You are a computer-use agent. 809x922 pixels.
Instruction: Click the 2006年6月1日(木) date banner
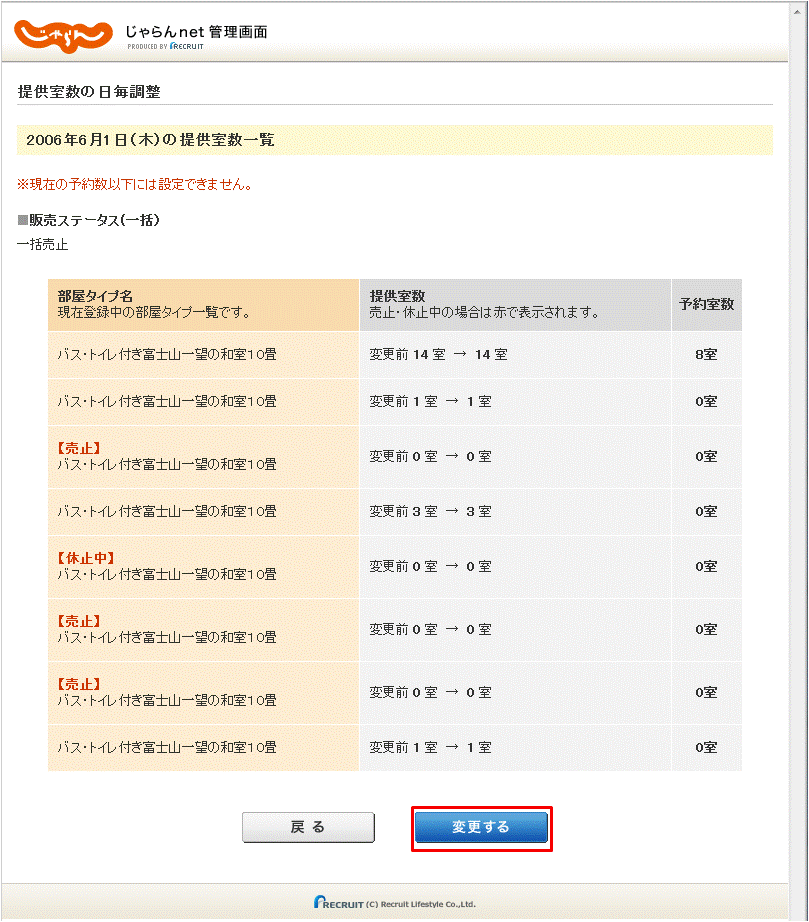tap(150, 140)
